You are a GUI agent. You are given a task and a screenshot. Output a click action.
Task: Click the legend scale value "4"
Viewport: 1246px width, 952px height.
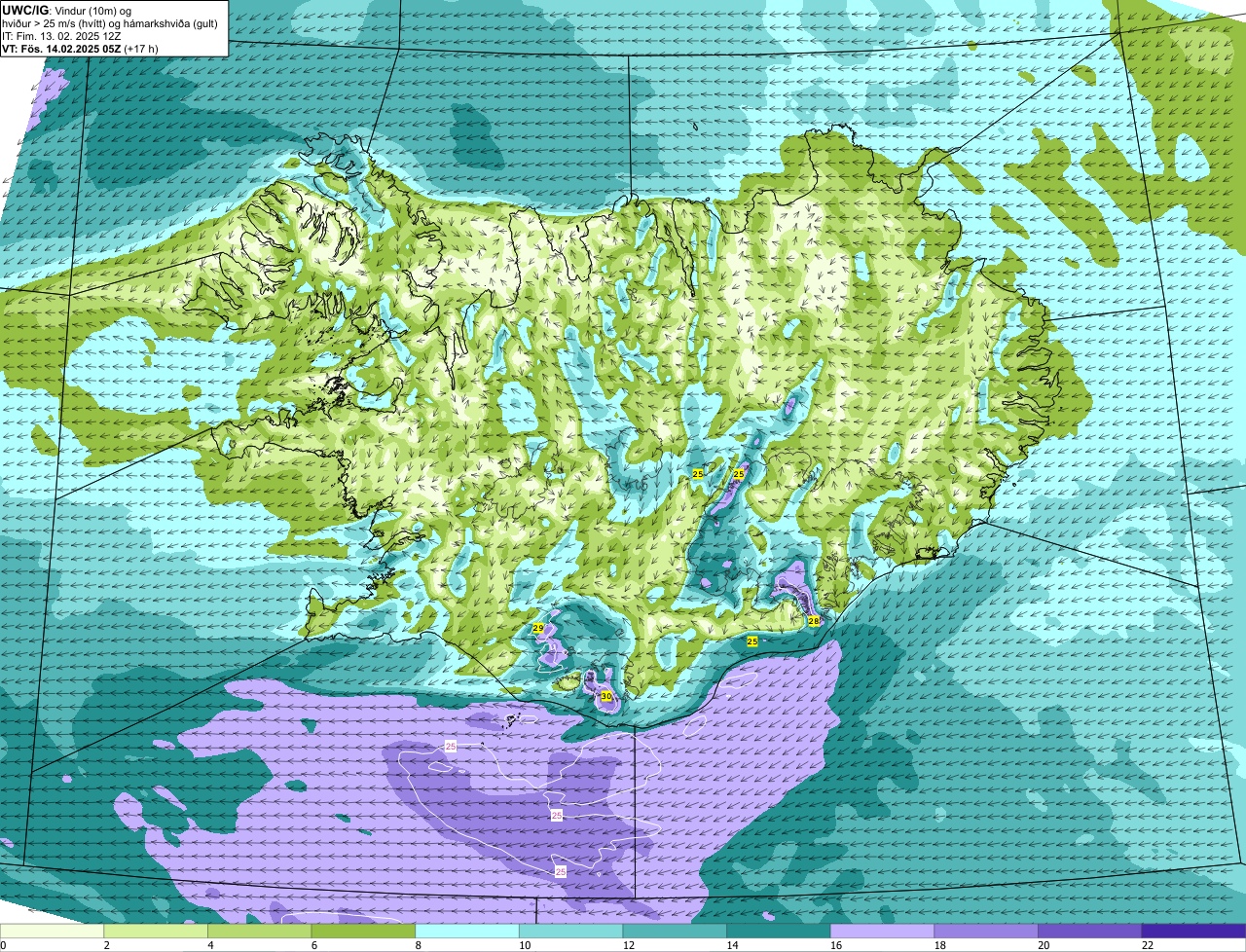(x=210, y=945)
